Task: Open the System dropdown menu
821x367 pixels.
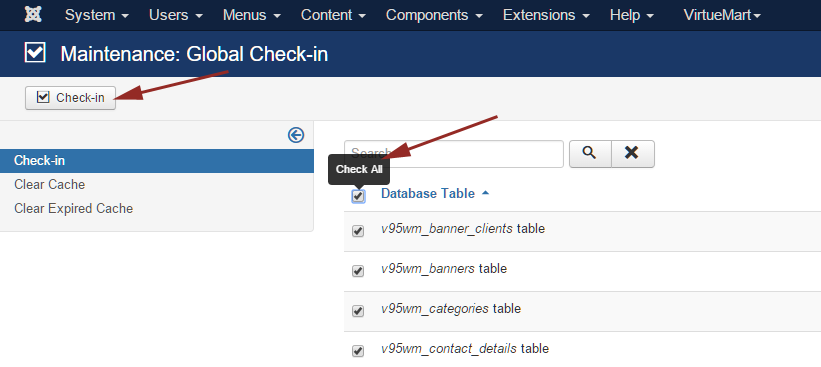Action: point(97,15)
